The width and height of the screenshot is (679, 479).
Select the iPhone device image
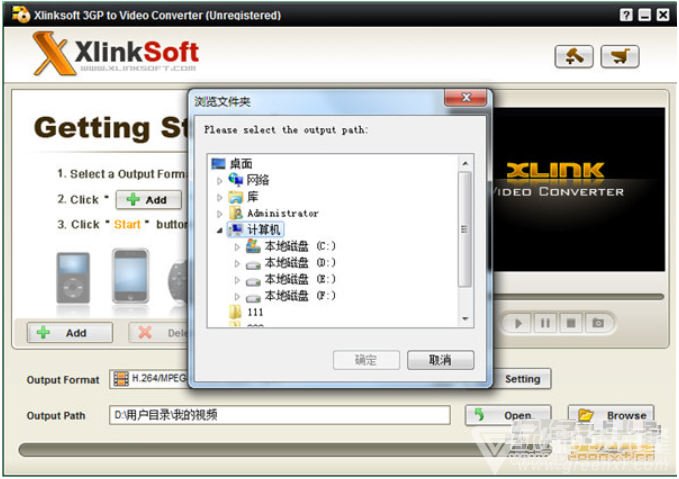click(130, 275)
